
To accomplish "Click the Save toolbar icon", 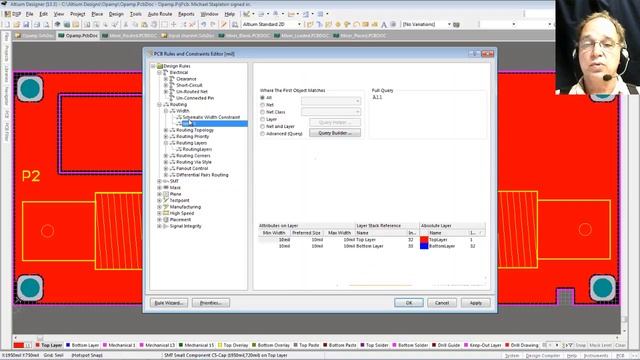I will (26, 24).
